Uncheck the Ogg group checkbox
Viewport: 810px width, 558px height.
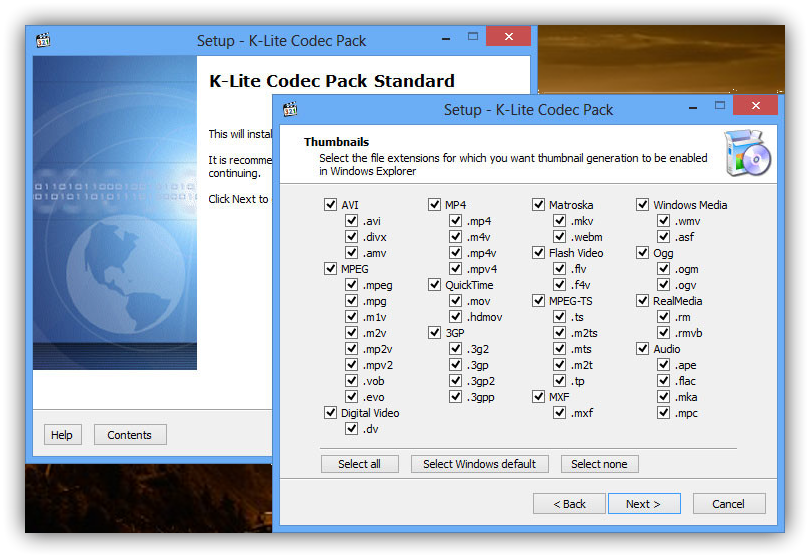(x=643, y=253)
